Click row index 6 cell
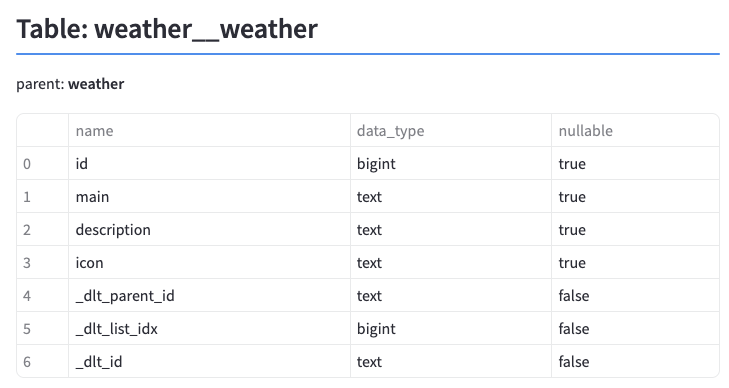The image size is (729, 388). tap(42, 361)
